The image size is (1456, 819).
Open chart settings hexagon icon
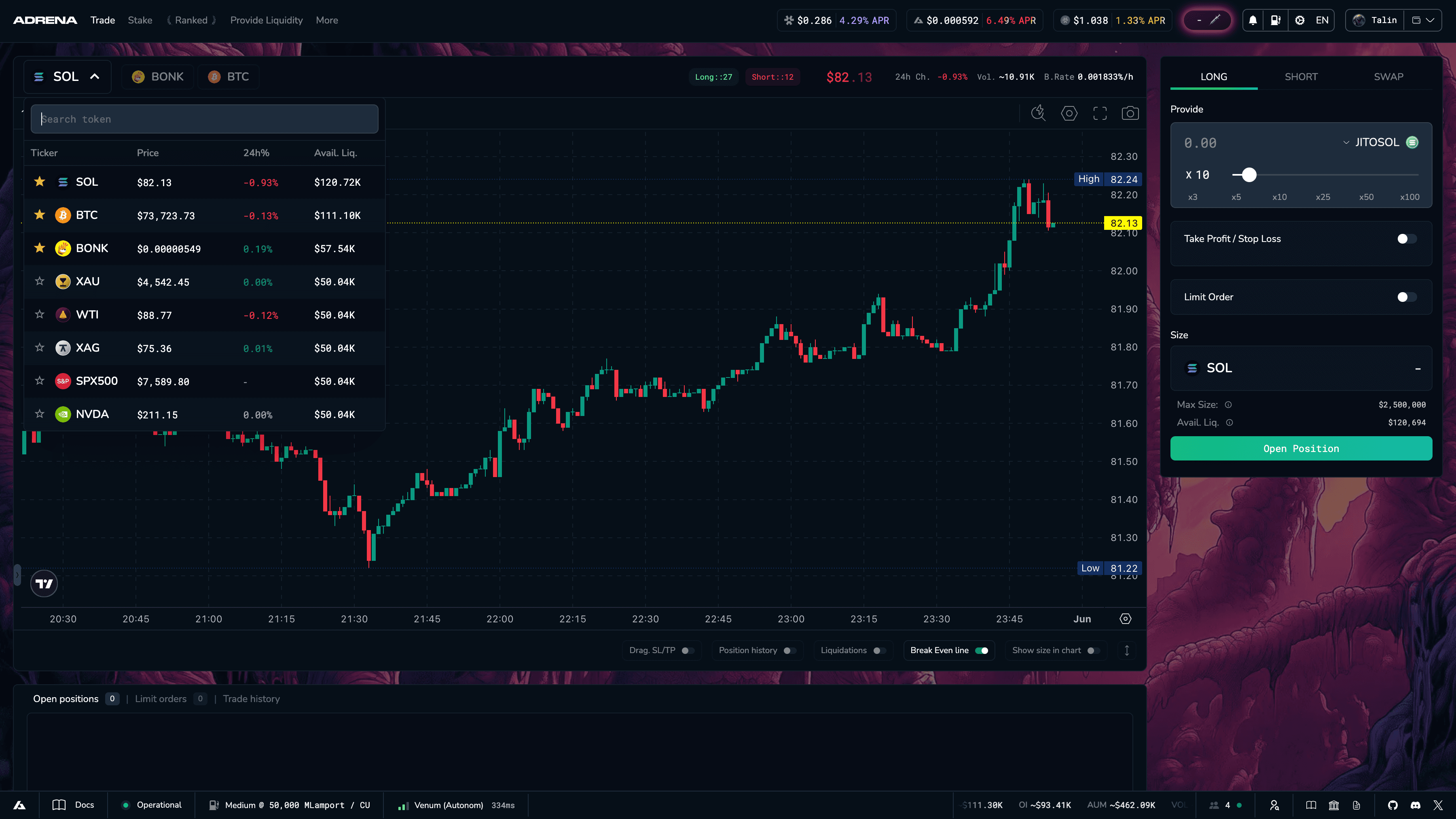pyautogui.click(x=1069, y=113)
